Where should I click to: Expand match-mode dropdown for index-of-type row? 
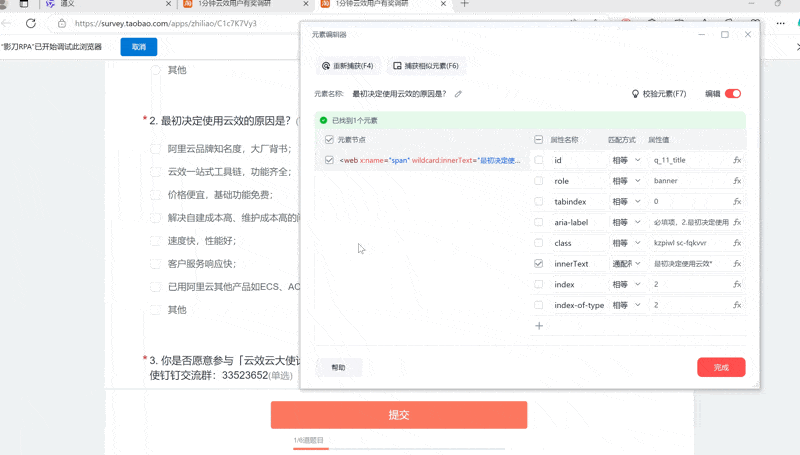click(626, 305)
